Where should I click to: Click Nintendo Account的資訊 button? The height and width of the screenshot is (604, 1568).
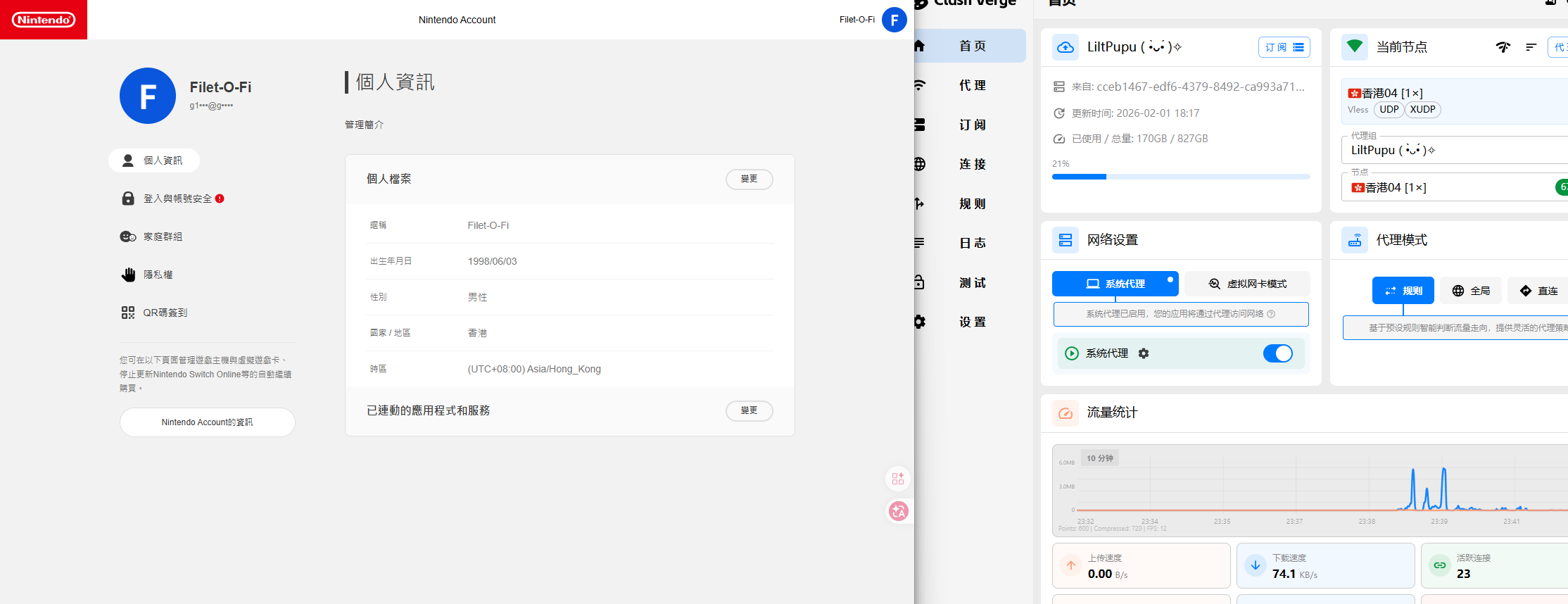pos(207,422)
